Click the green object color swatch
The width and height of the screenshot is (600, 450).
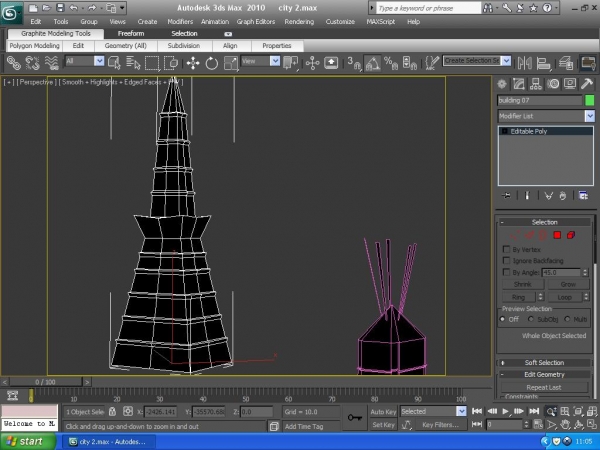point(590,100)
